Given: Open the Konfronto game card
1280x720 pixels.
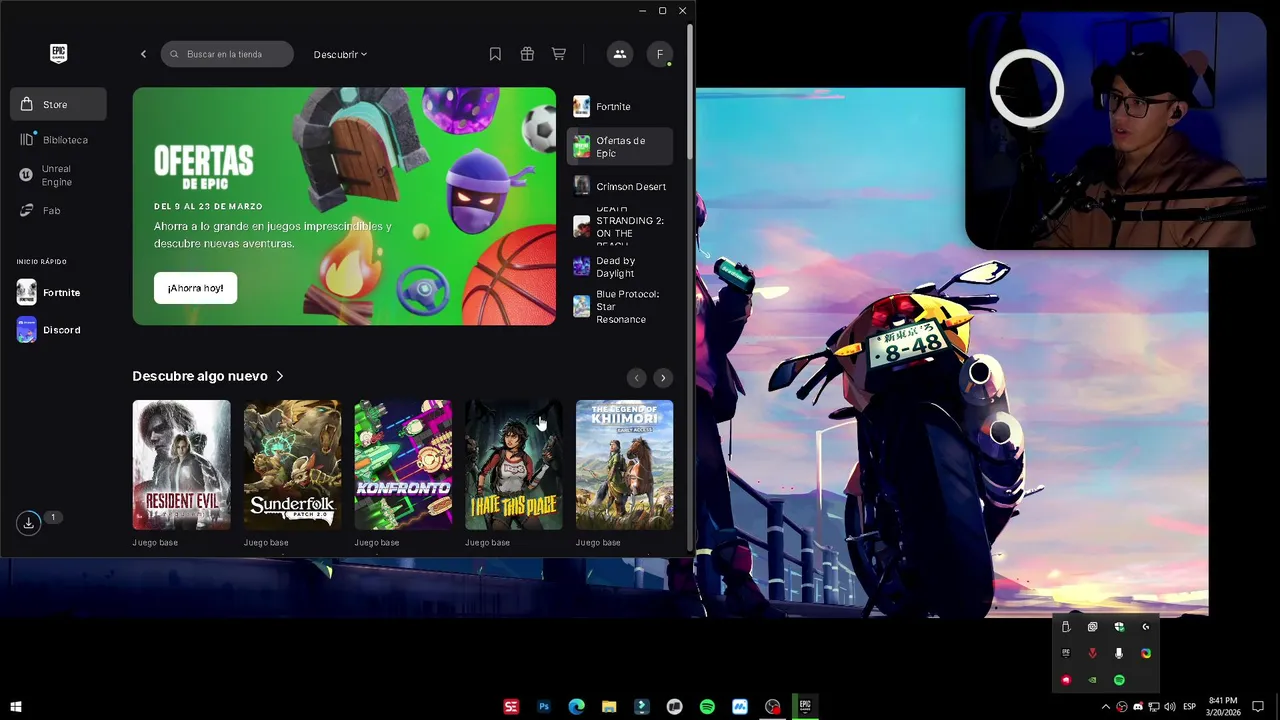Looking at the screenshot, I should pos(403,465).
